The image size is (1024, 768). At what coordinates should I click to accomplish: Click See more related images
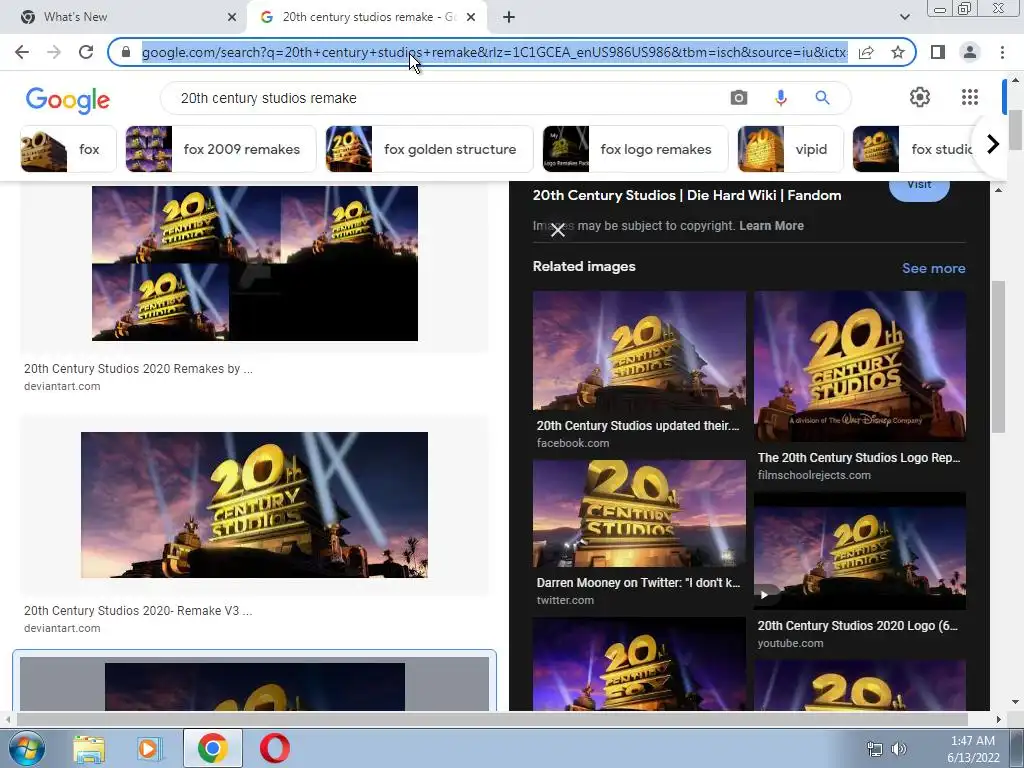coord(933,268)
